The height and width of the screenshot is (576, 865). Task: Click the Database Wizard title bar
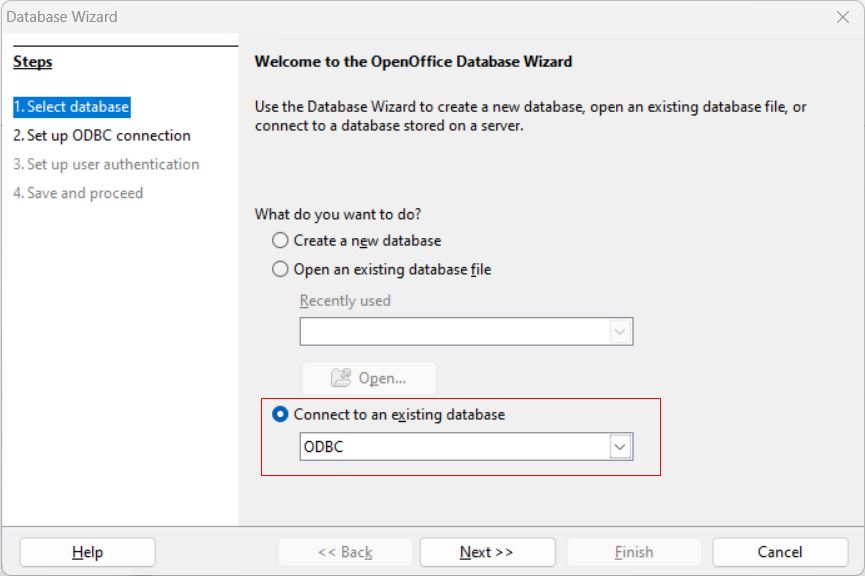[x=400, y=17]
